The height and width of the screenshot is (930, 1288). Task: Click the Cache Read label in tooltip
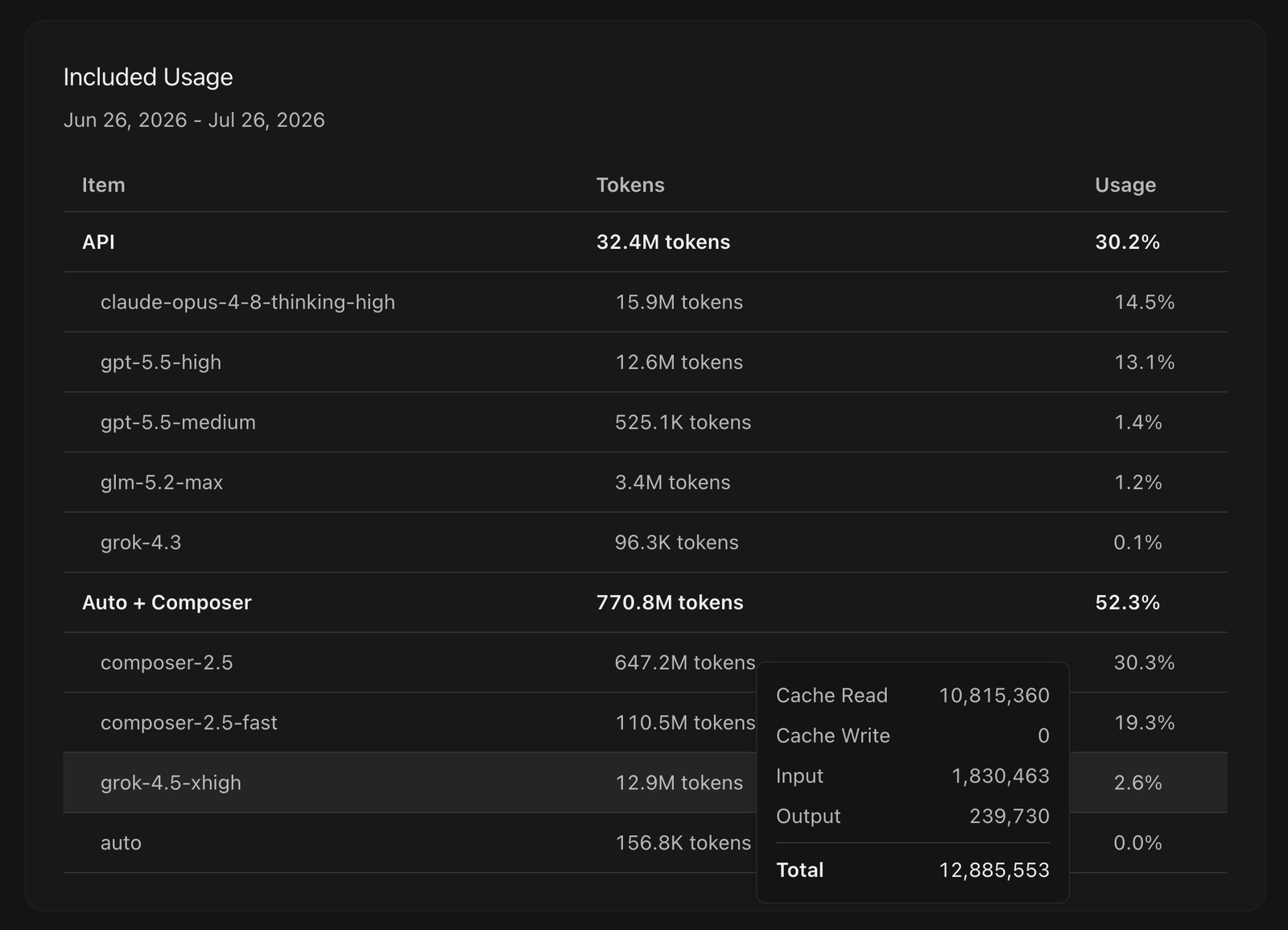coord(832,696)
